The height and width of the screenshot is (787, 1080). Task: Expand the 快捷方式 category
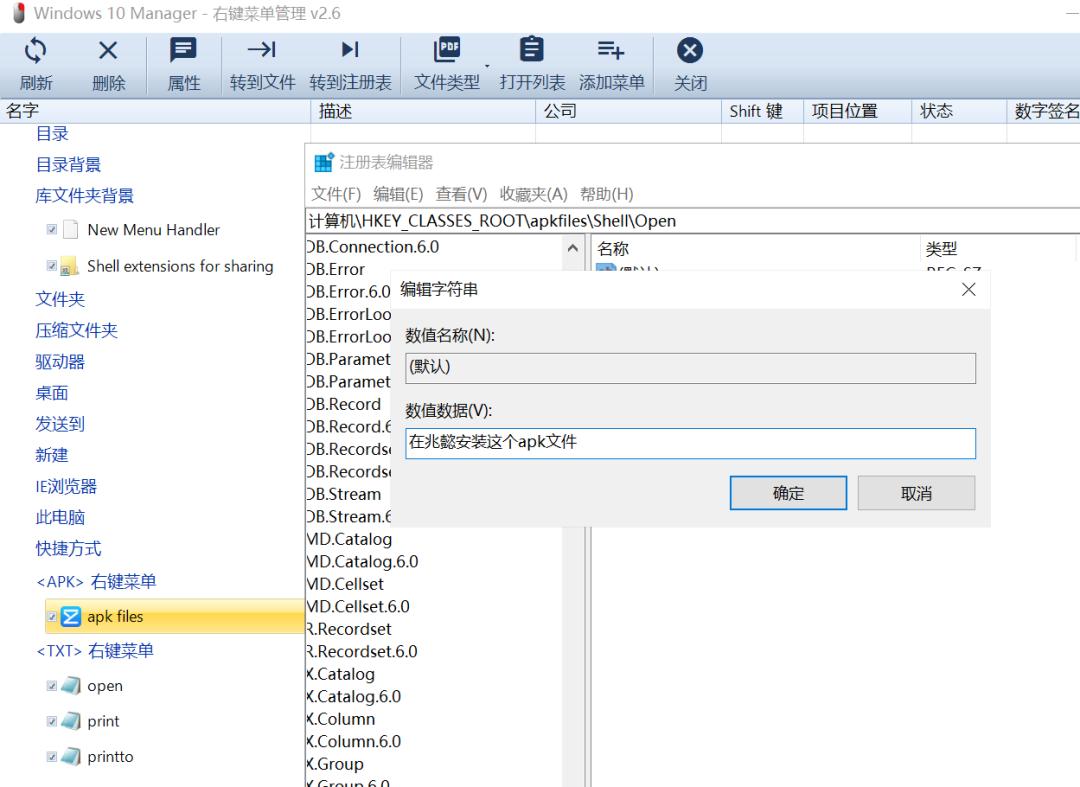[x=68, y=549]
